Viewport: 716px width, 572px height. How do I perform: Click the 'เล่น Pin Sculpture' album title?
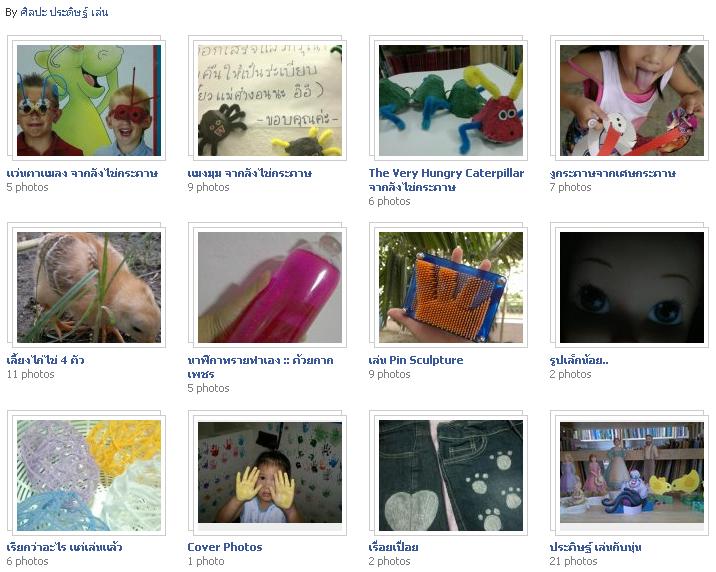416,360
